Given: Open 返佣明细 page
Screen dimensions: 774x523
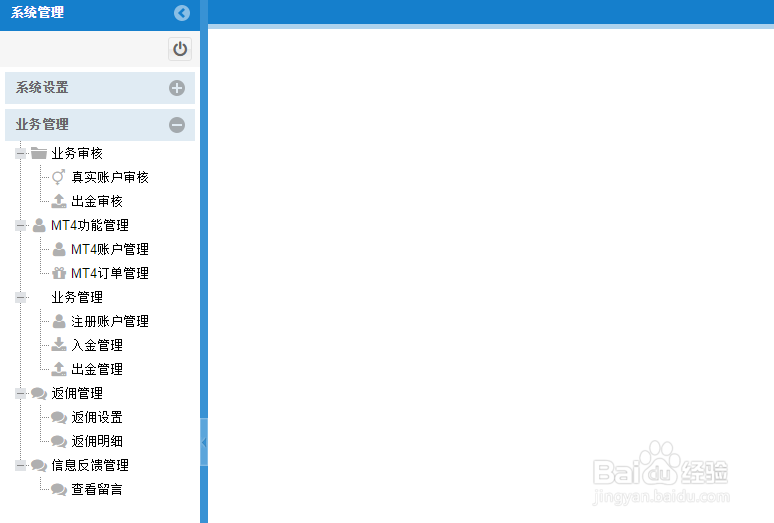Looking at the screenshot, I should coord(97,442).
